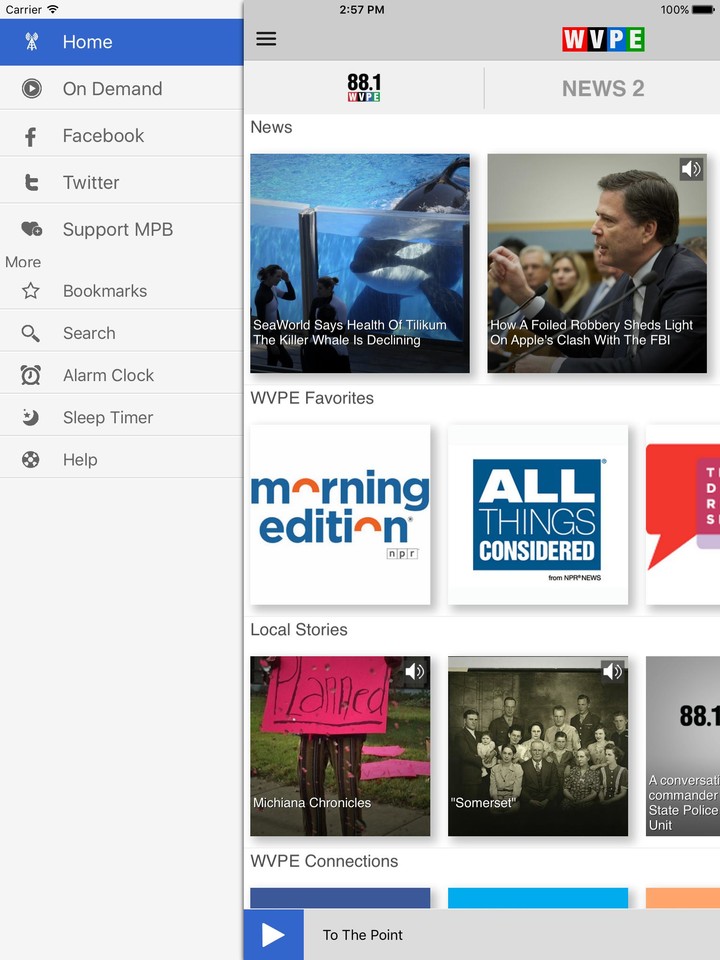Tap the Bookmarks star icon
The height and width of the screenshot is (960, 720).
tap(31, 291)
